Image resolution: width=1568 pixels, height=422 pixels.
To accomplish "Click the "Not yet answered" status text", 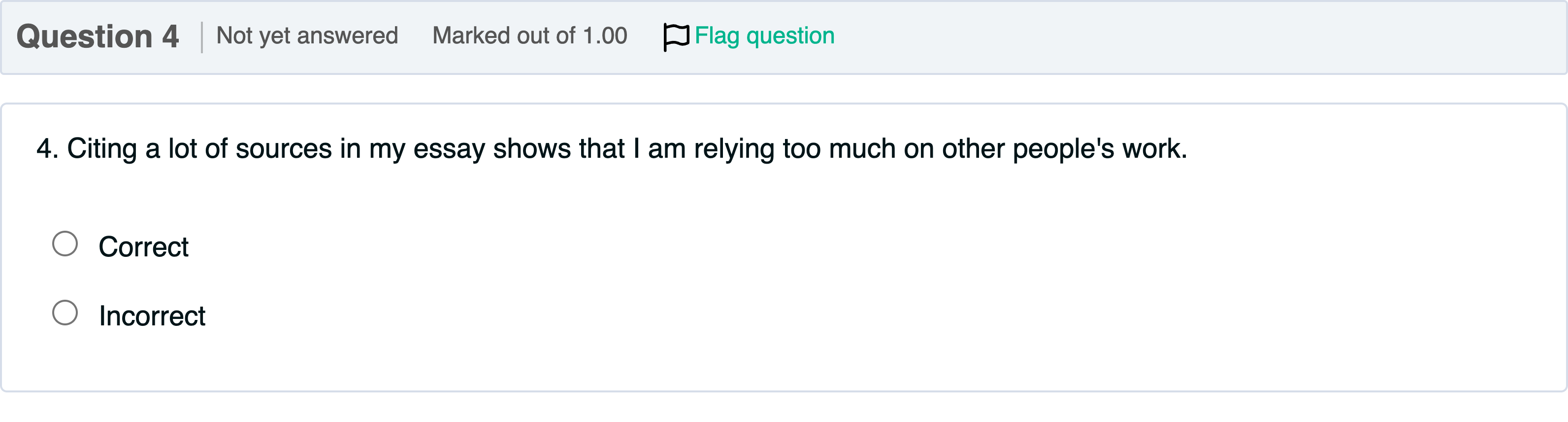I will 307,36.
